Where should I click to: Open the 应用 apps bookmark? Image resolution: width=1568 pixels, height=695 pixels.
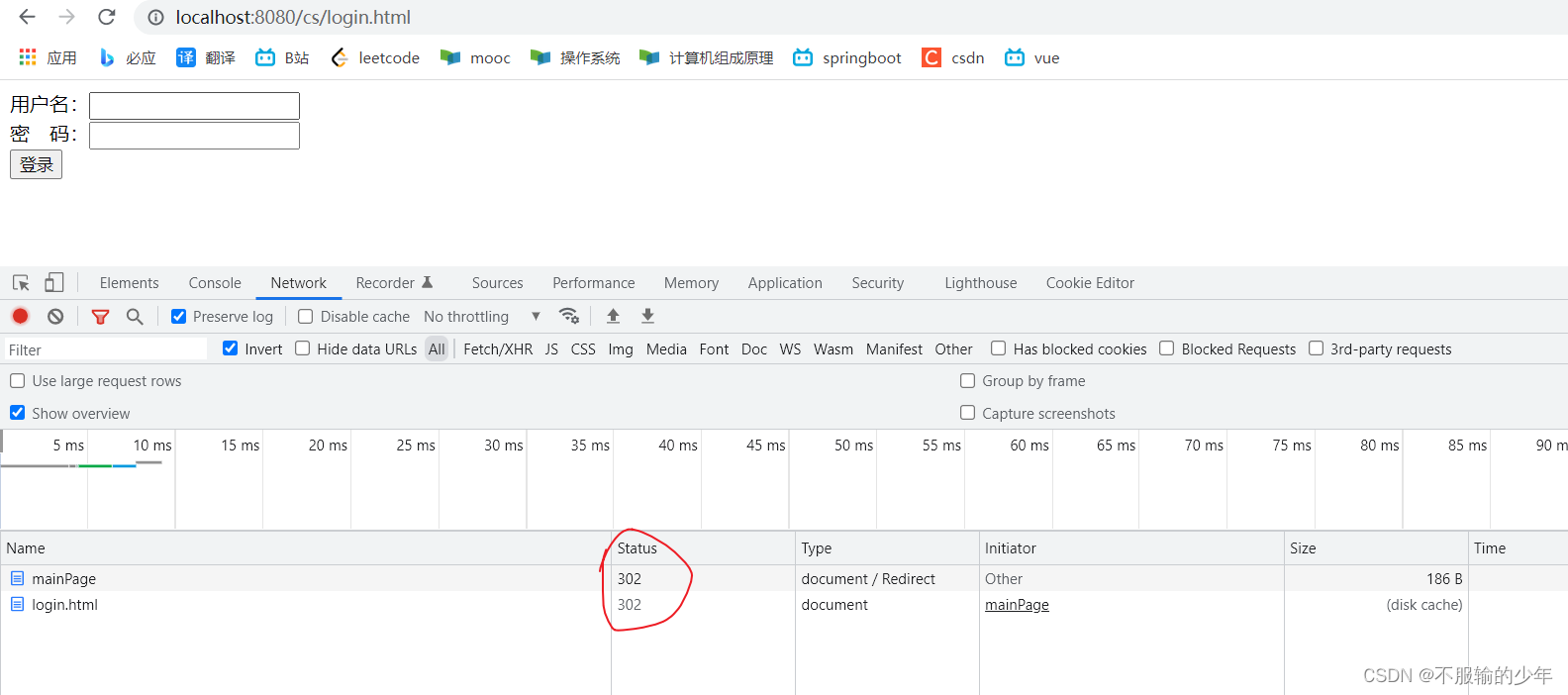pyautogui.click(x=48, y=57)
